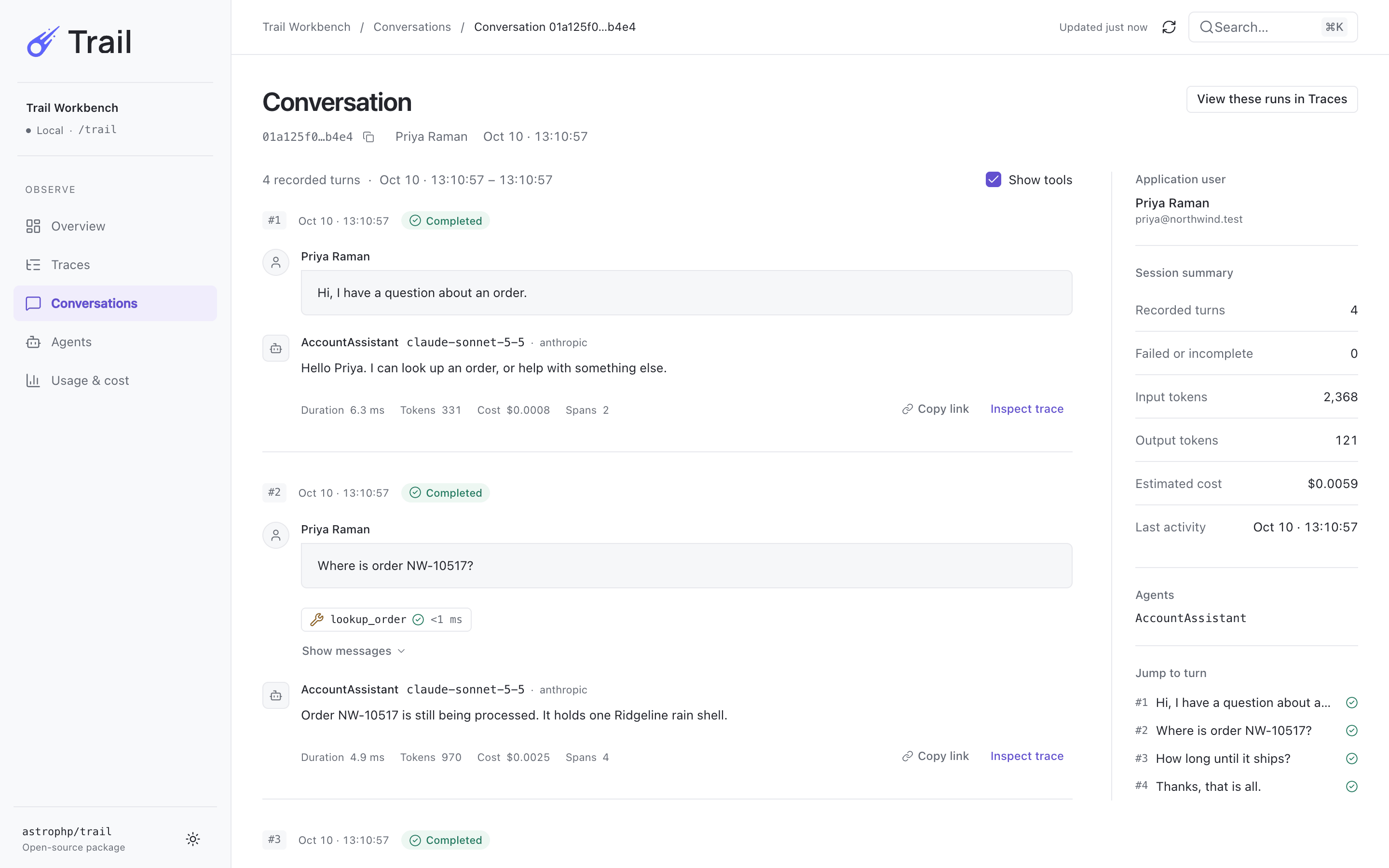Select Conversations in the sidebar
The width and height of the screenshot is (1389, 868).
coord(115,303)
